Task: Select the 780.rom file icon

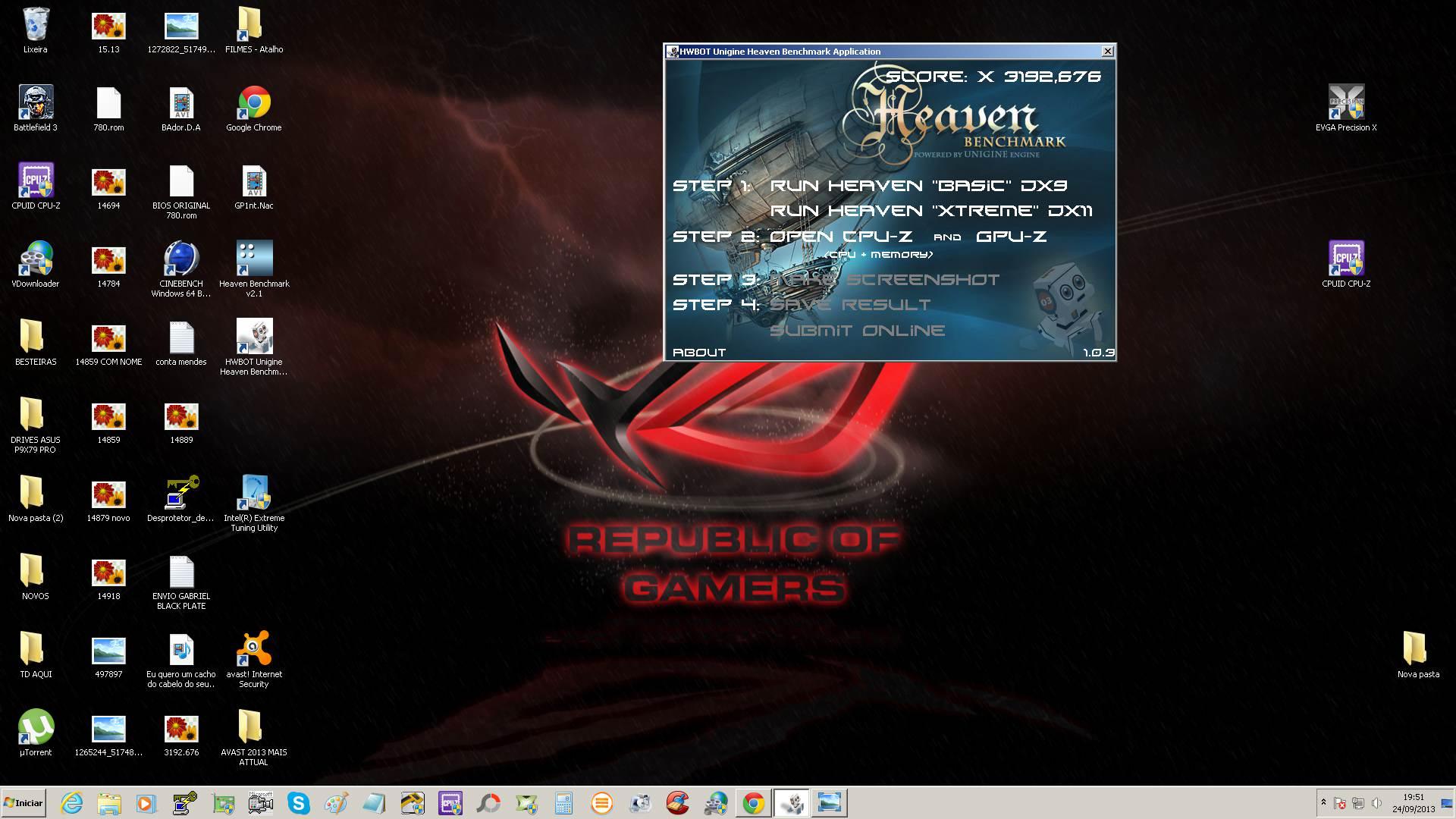Action: click(x=108, y=108)
